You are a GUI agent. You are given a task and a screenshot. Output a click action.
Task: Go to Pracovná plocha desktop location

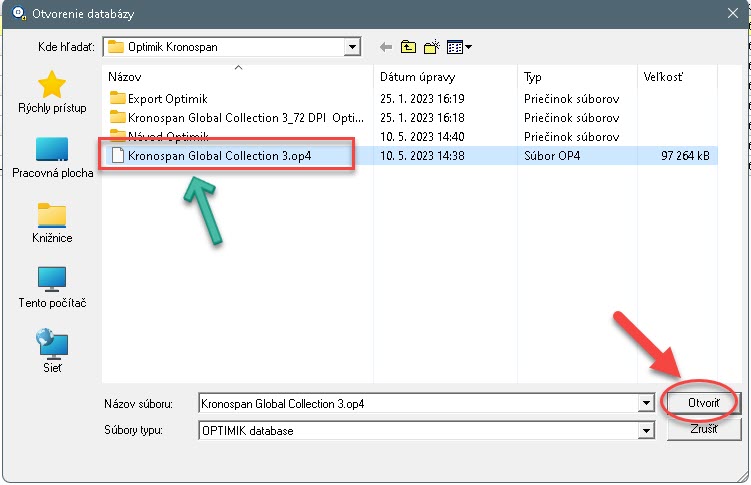click(x=52, y=158)
